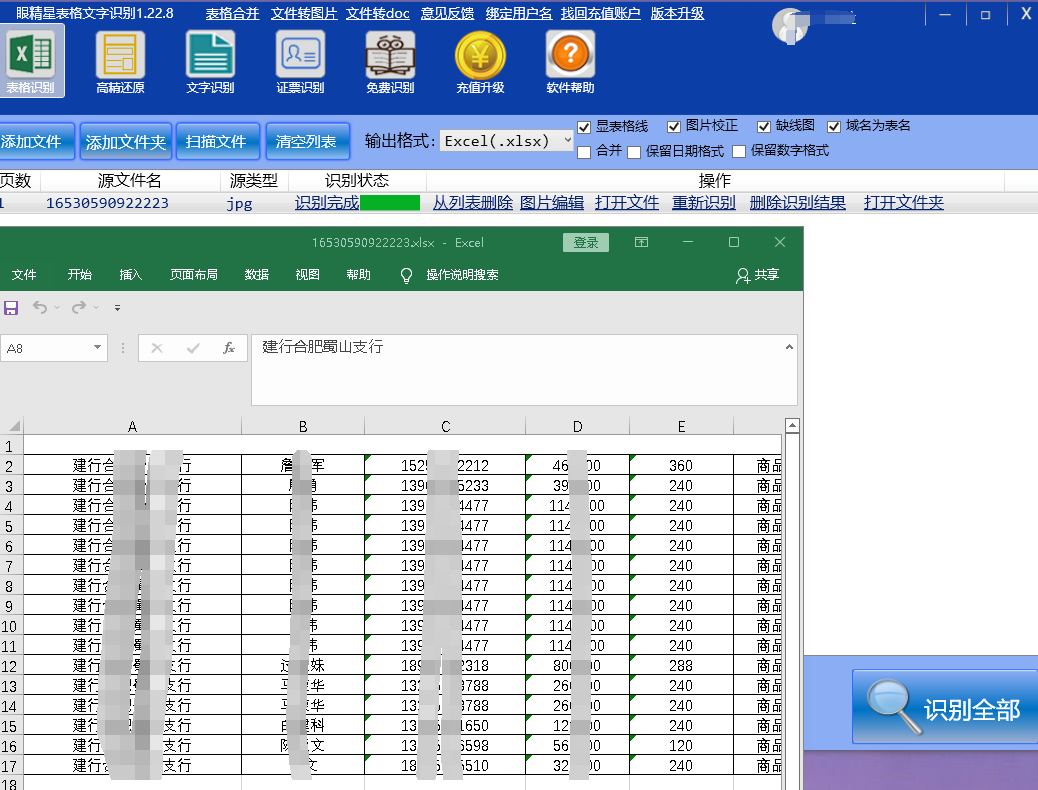Switch to the 数据 ribbon tab
The width and height of the screenshot is (1038, 790).
coord(257,275)
